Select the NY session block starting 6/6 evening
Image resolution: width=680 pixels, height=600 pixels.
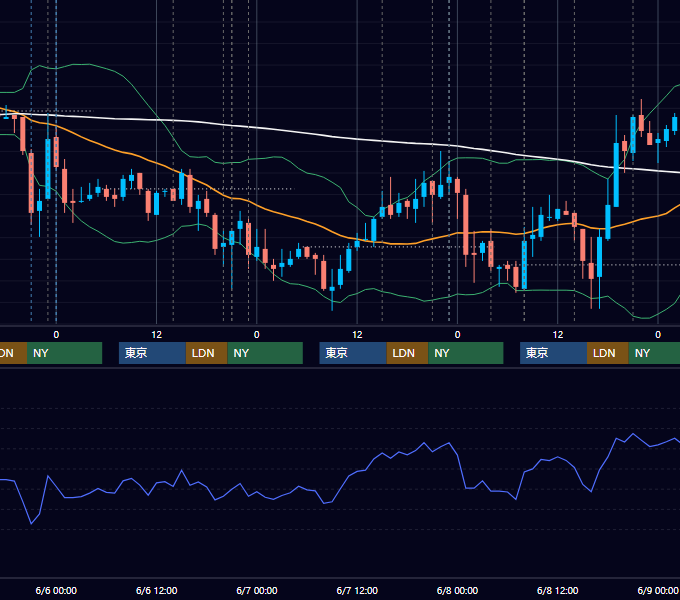point(265,353)
